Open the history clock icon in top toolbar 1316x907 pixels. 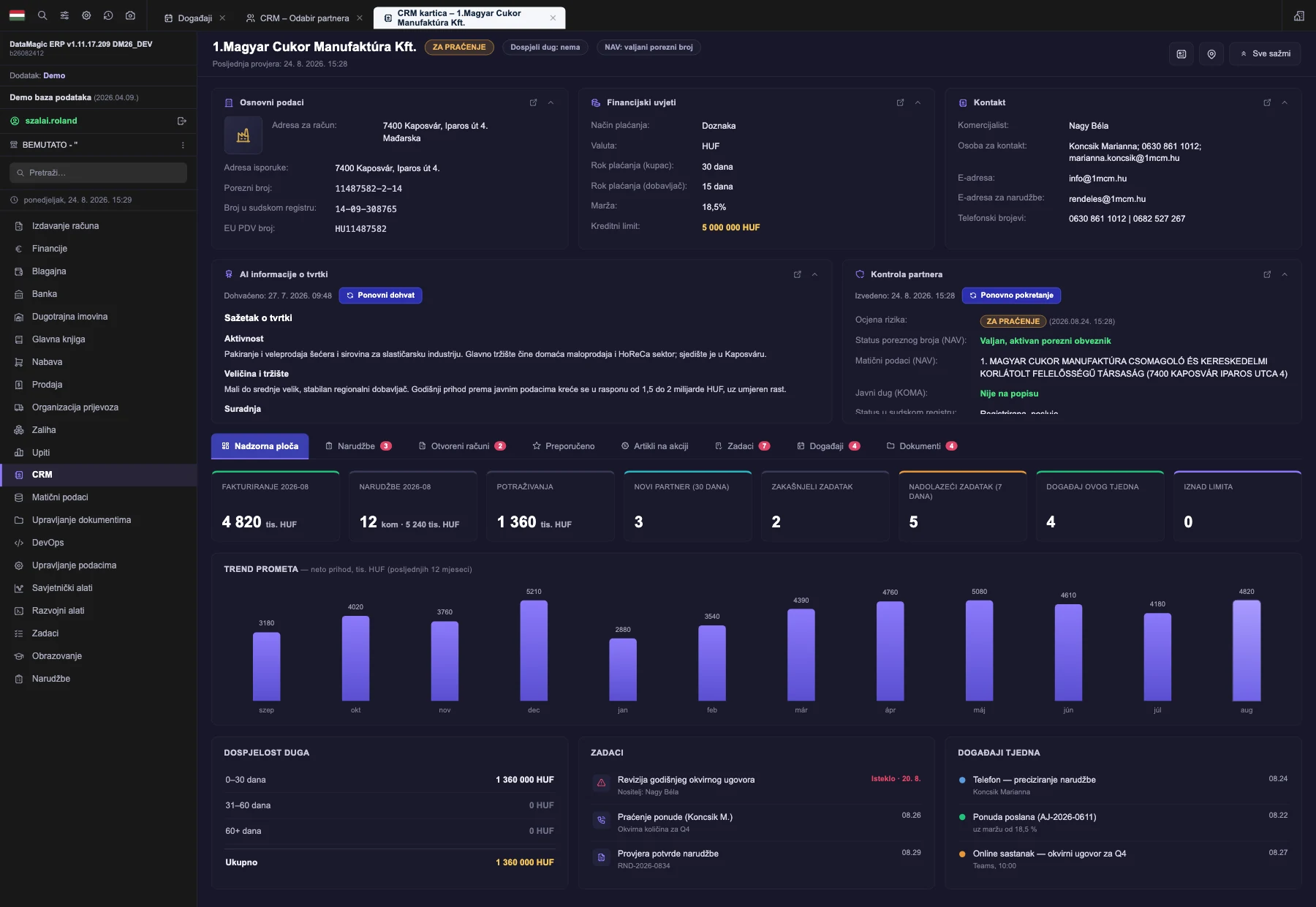click(x=108, y=15)
